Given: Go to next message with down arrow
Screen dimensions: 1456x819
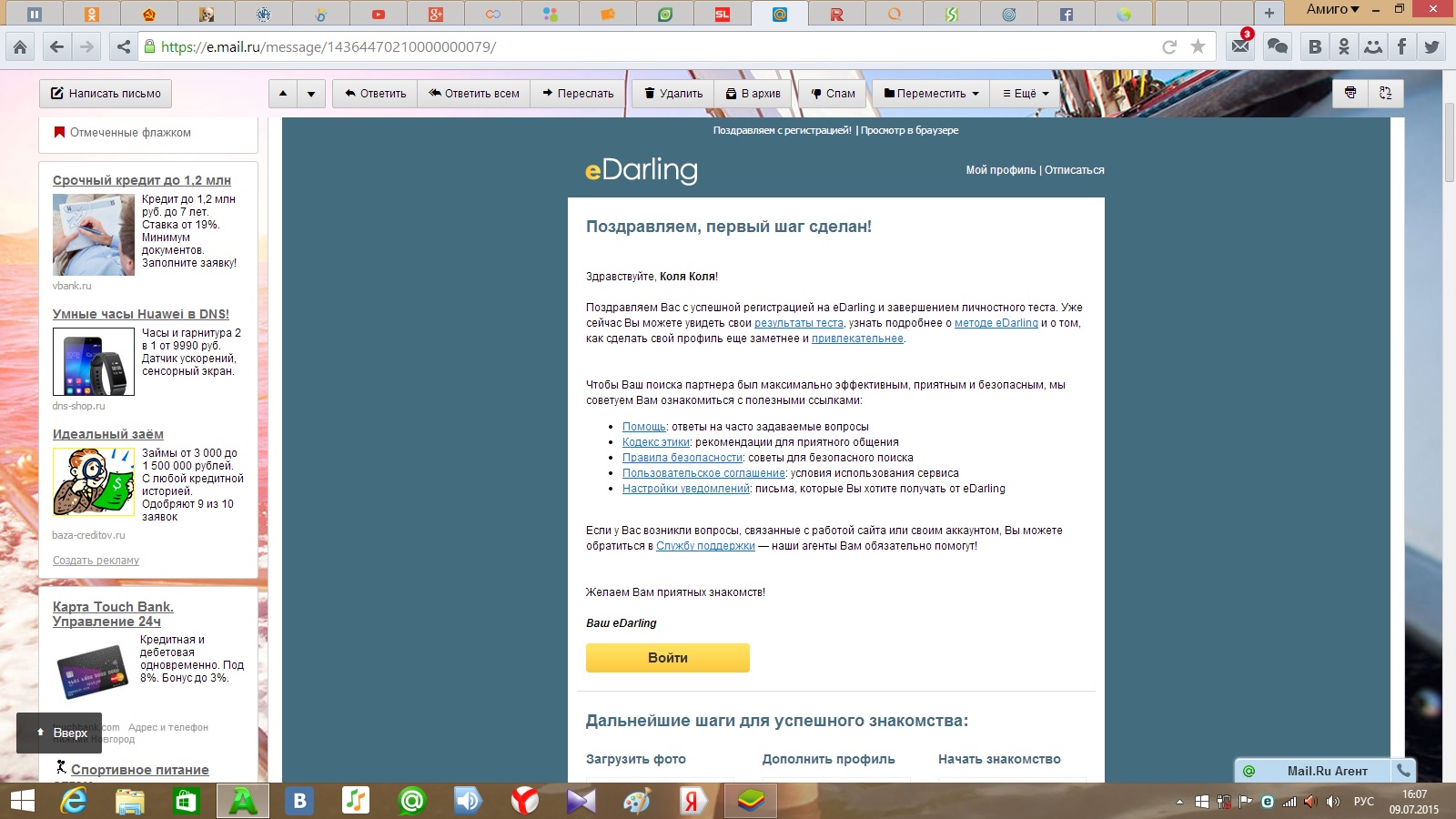Looking at the screenshot, I should [x=311, y=93].
